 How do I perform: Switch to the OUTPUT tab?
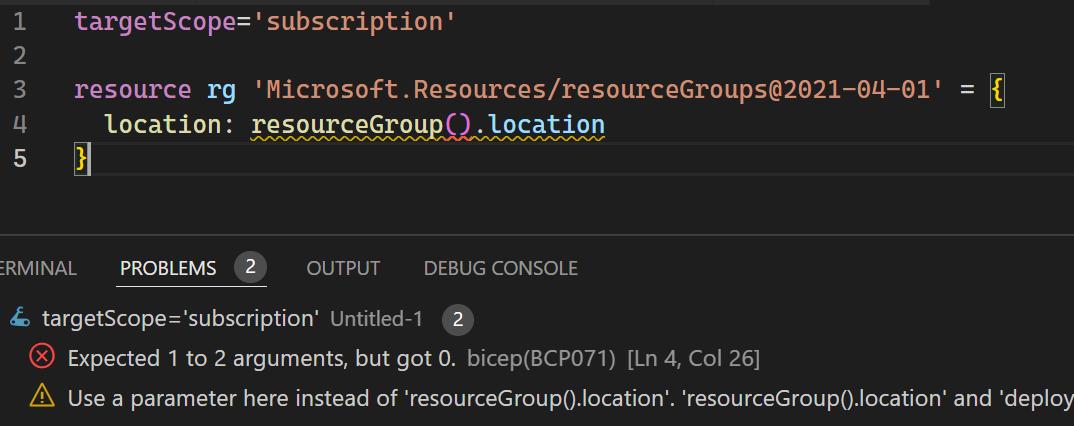pos(343,268)
